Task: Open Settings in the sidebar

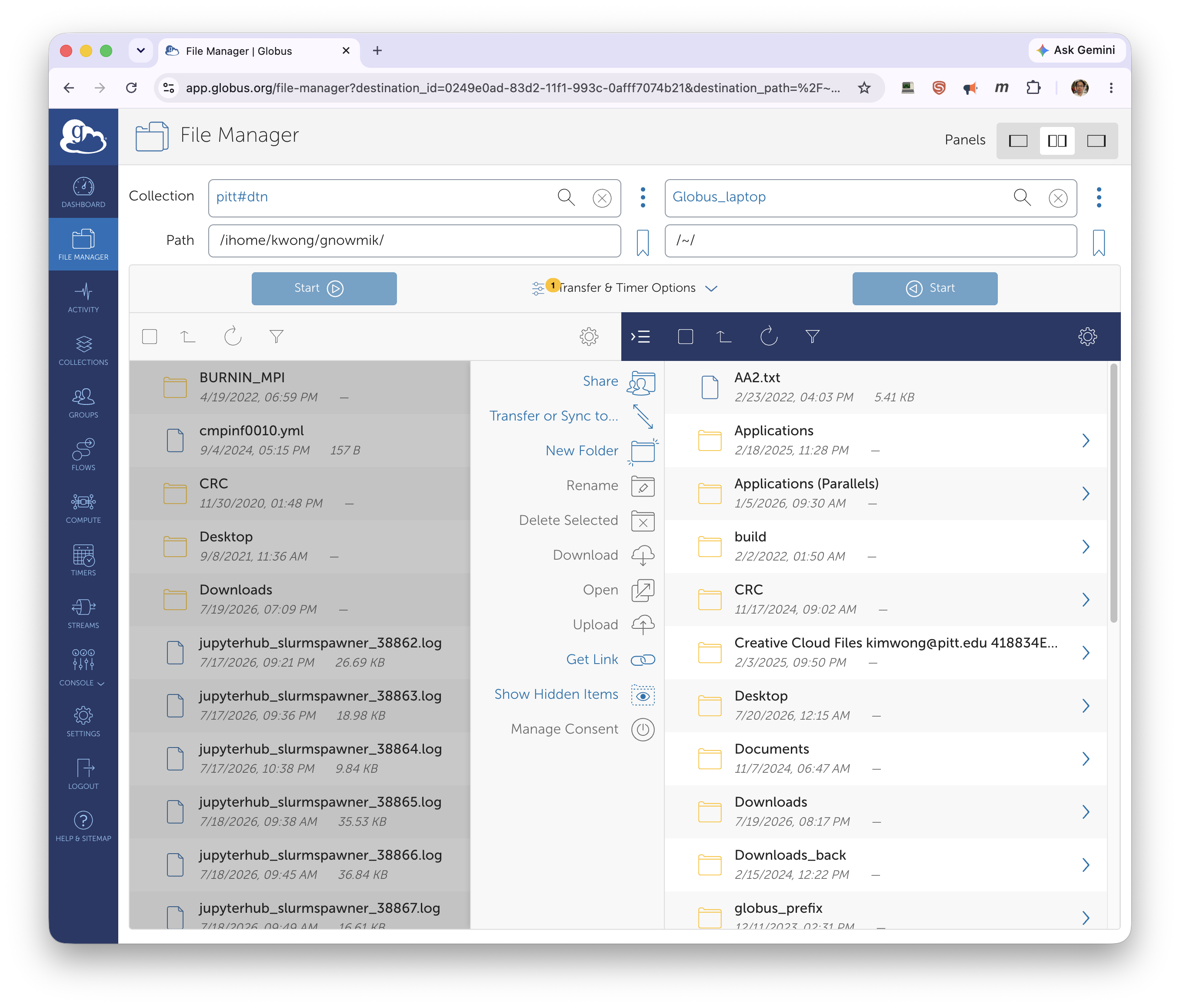Action: (x=83, y=721)
